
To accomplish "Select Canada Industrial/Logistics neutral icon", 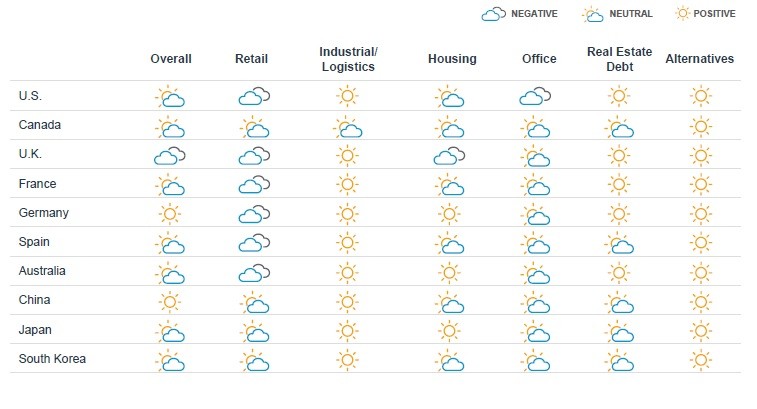I will pos(348,127).
